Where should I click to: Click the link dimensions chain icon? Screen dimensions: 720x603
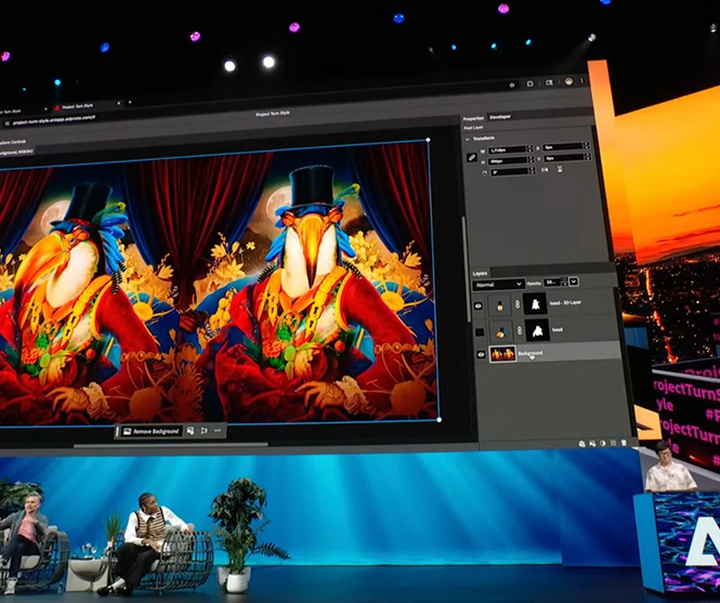click(471, 156)
